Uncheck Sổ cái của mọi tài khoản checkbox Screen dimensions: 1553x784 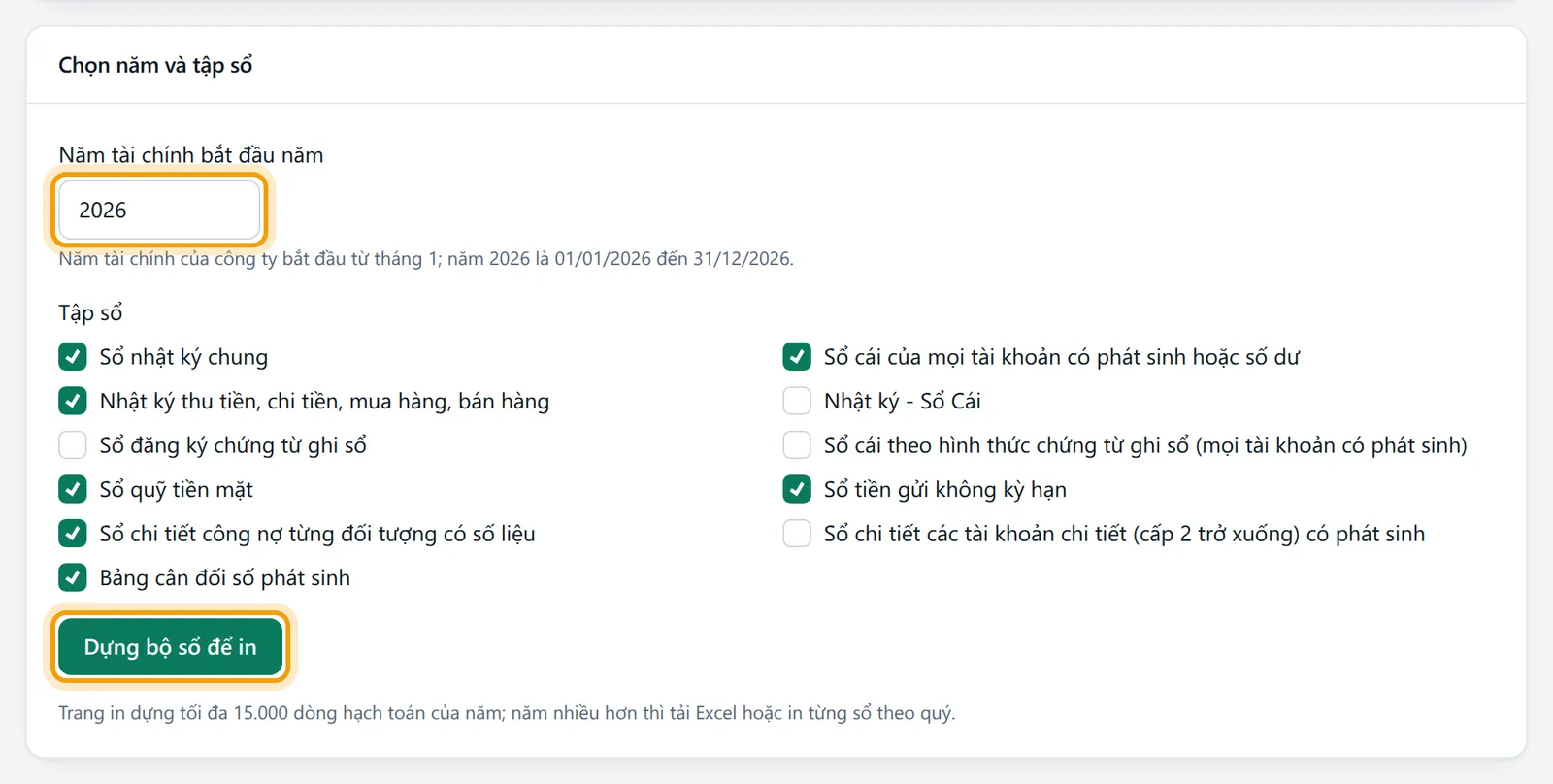pos(797,357)
